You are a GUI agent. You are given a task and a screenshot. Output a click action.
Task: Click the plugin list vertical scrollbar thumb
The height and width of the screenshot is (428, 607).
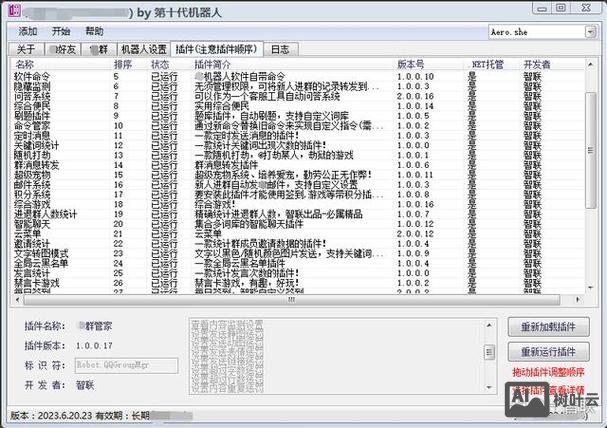coord(590,151)
